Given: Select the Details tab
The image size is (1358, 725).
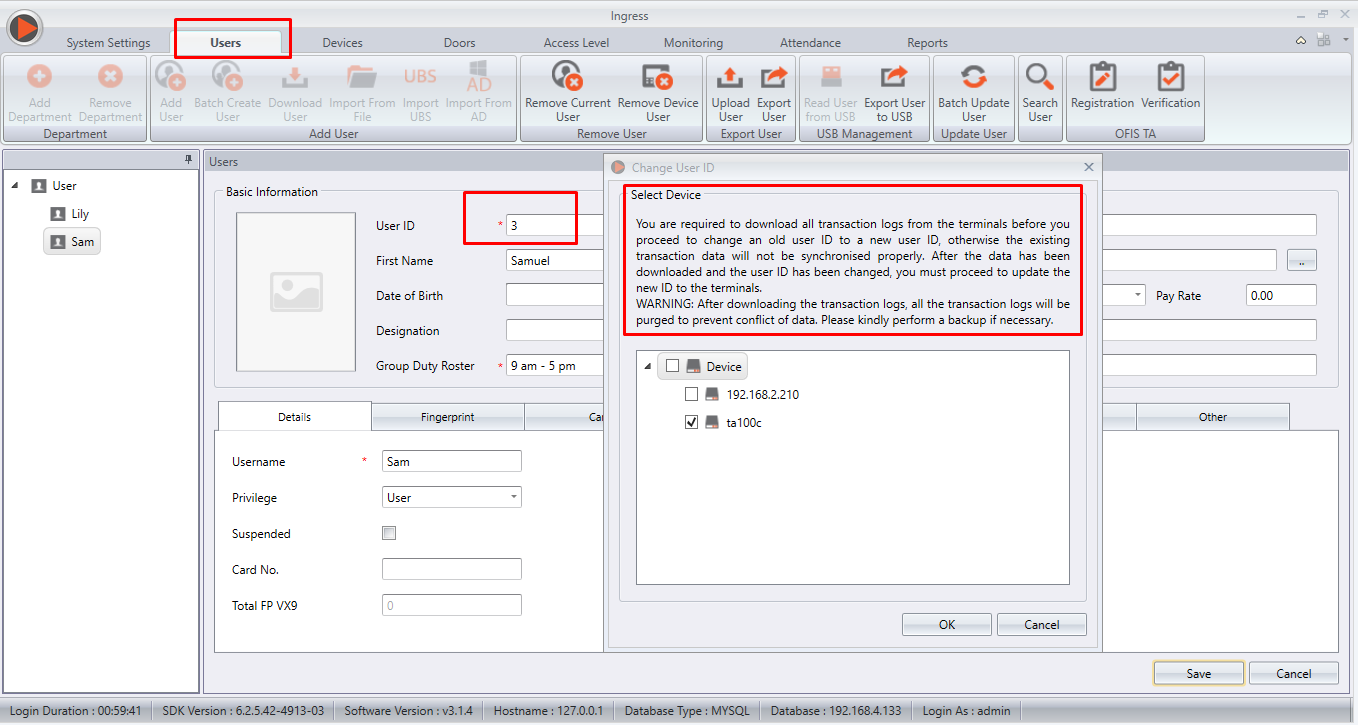Looking at the screenshot, I should (295, 417).
